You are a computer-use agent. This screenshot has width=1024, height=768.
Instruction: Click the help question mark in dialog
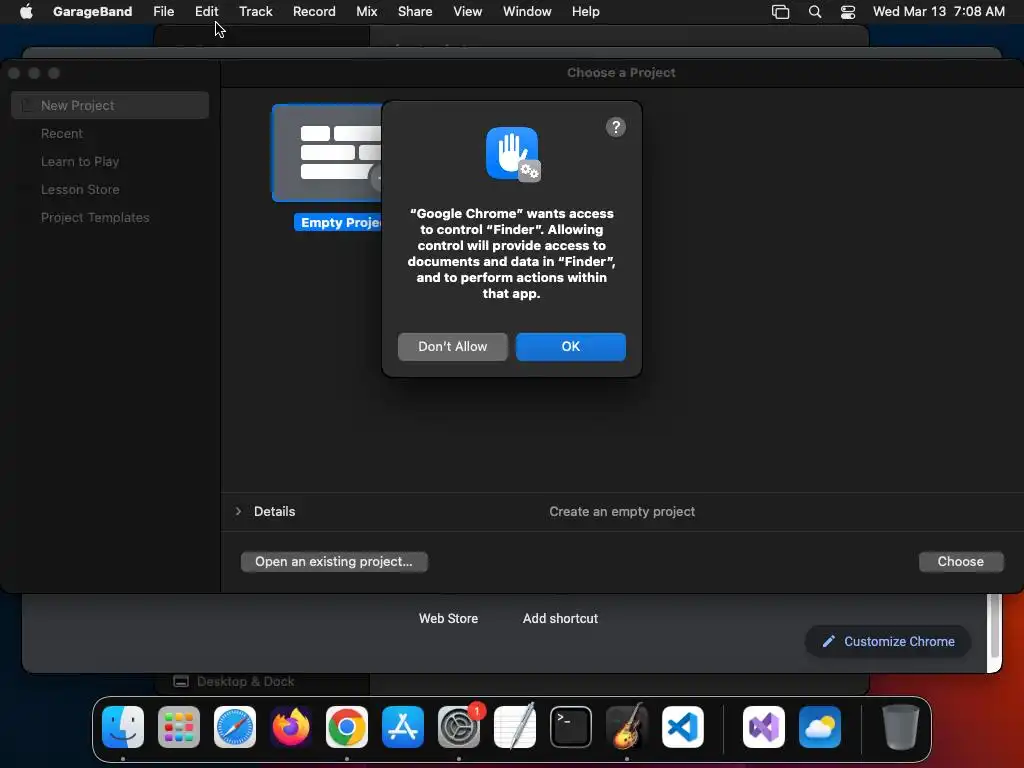click(x=616, y=127)
